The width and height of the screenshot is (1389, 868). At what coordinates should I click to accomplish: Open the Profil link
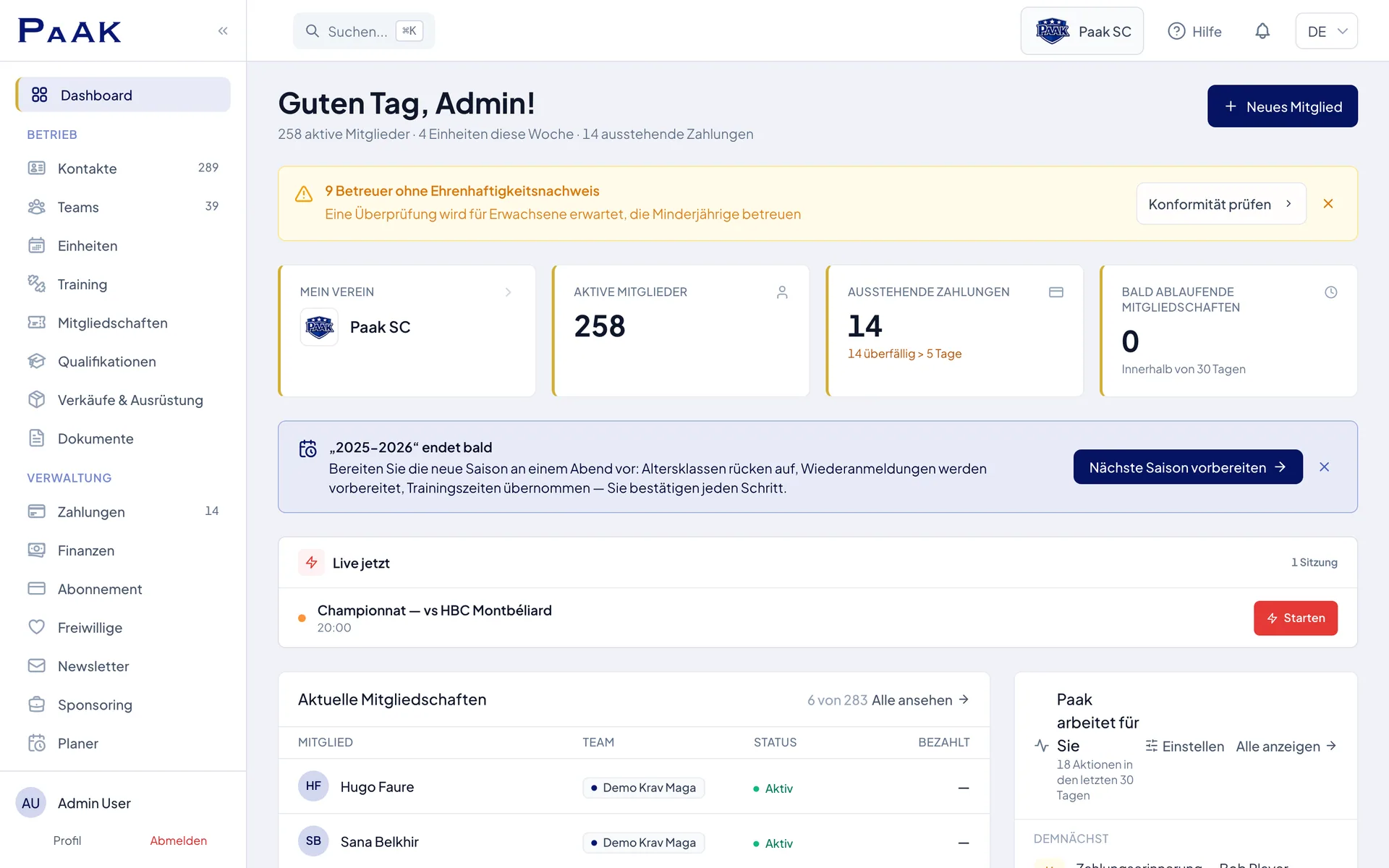point(67,841)
